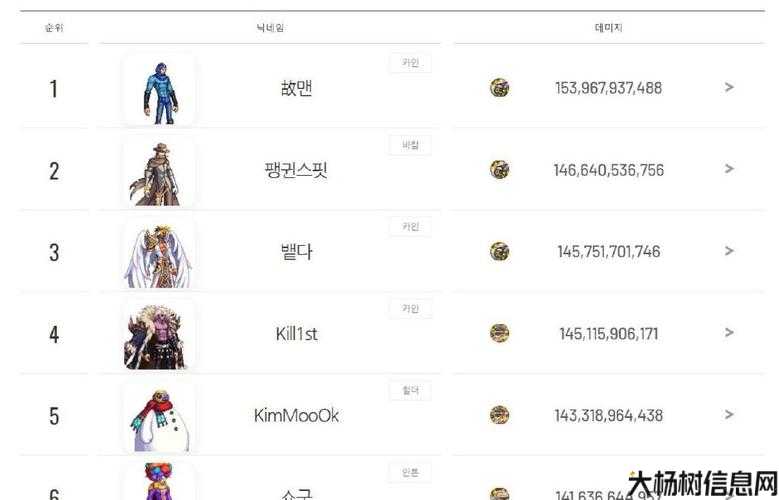Click the emblem icon beside 146,640,536,756

point(499,169)
